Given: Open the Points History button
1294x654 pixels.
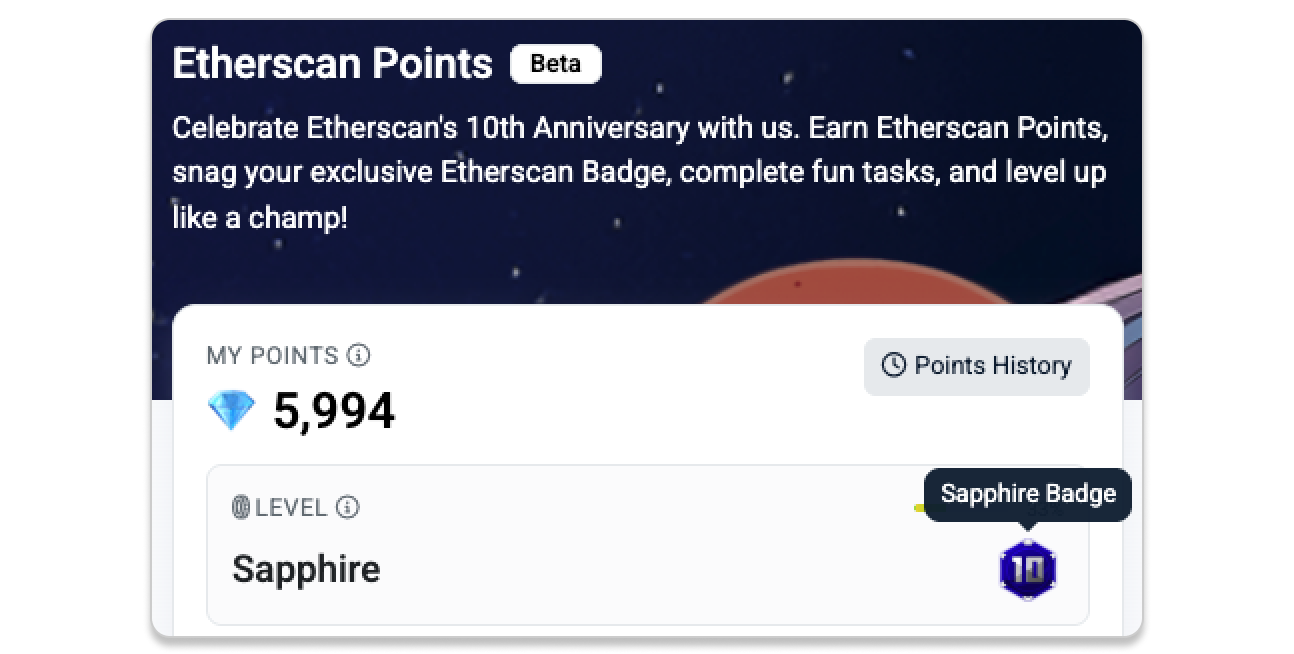Looking at the screenshot, I should pyautogui.click(x=976, y=366).
